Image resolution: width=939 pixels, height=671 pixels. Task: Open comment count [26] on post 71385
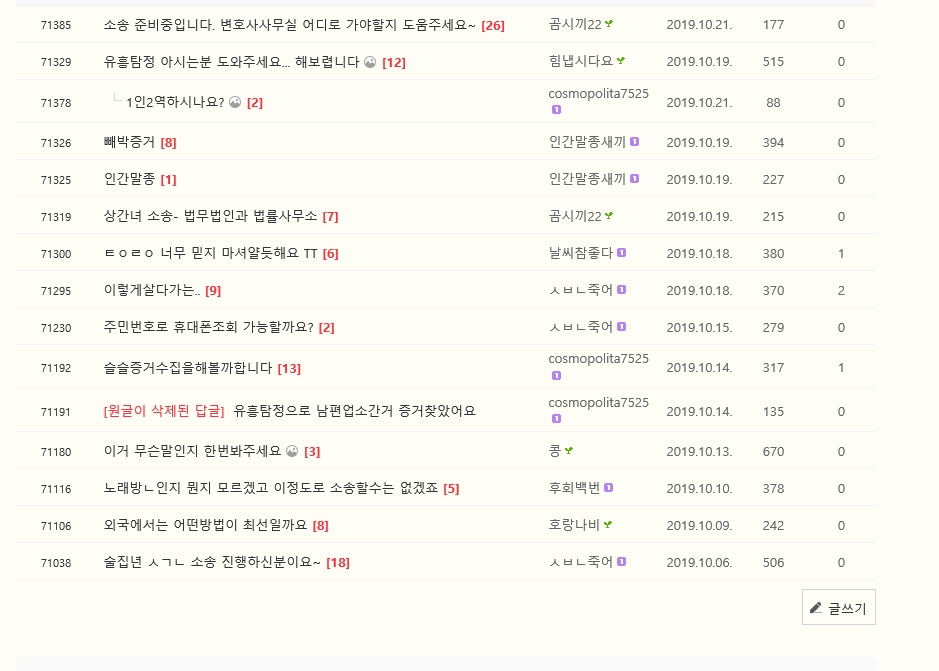coord(493,25)
